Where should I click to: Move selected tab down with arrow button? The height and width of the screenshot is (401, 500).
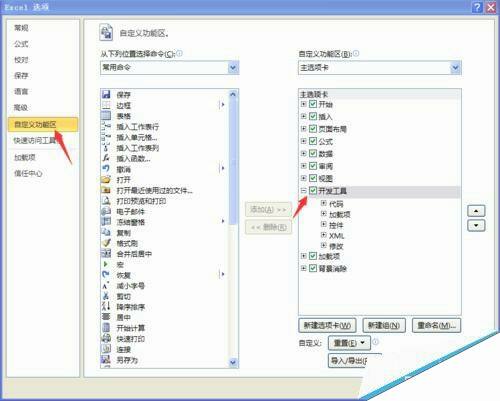(x=476, y=225)
